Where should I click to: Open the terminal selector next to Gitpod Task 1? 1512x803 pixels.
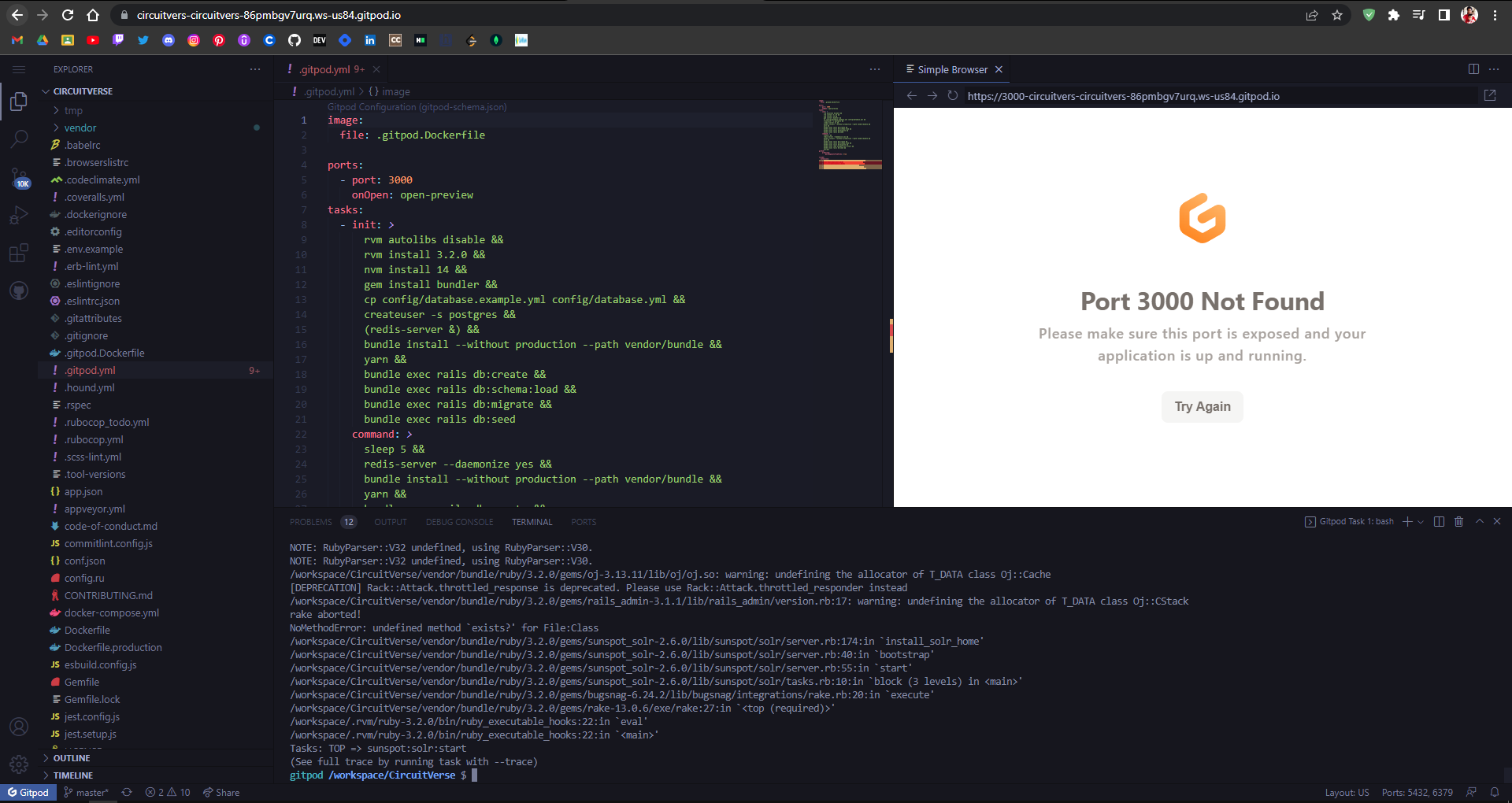pos(1421,521)
